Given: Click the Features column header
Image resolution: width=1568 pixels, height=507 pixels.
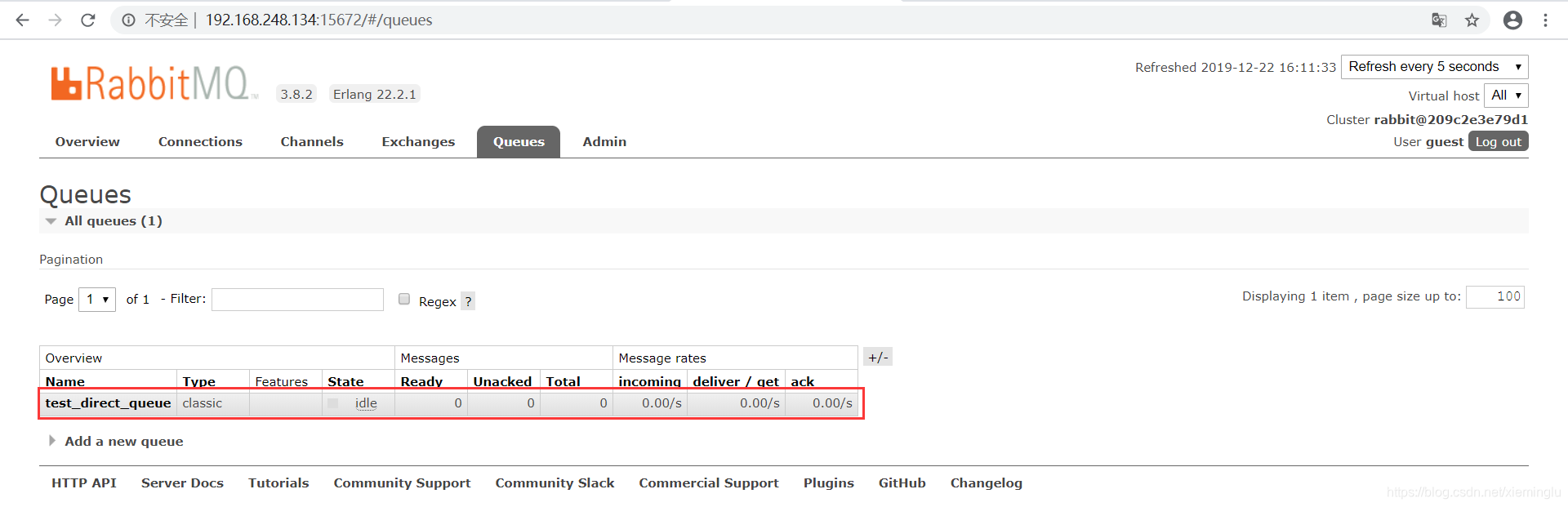Looking at the screenshot, I should click(281, 381).
